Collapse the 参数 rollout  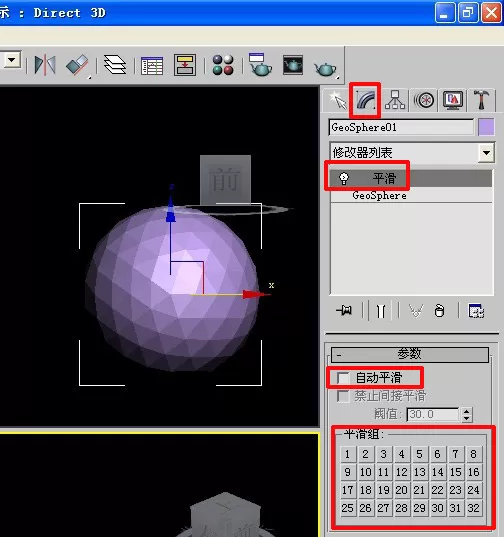point(410,354)
